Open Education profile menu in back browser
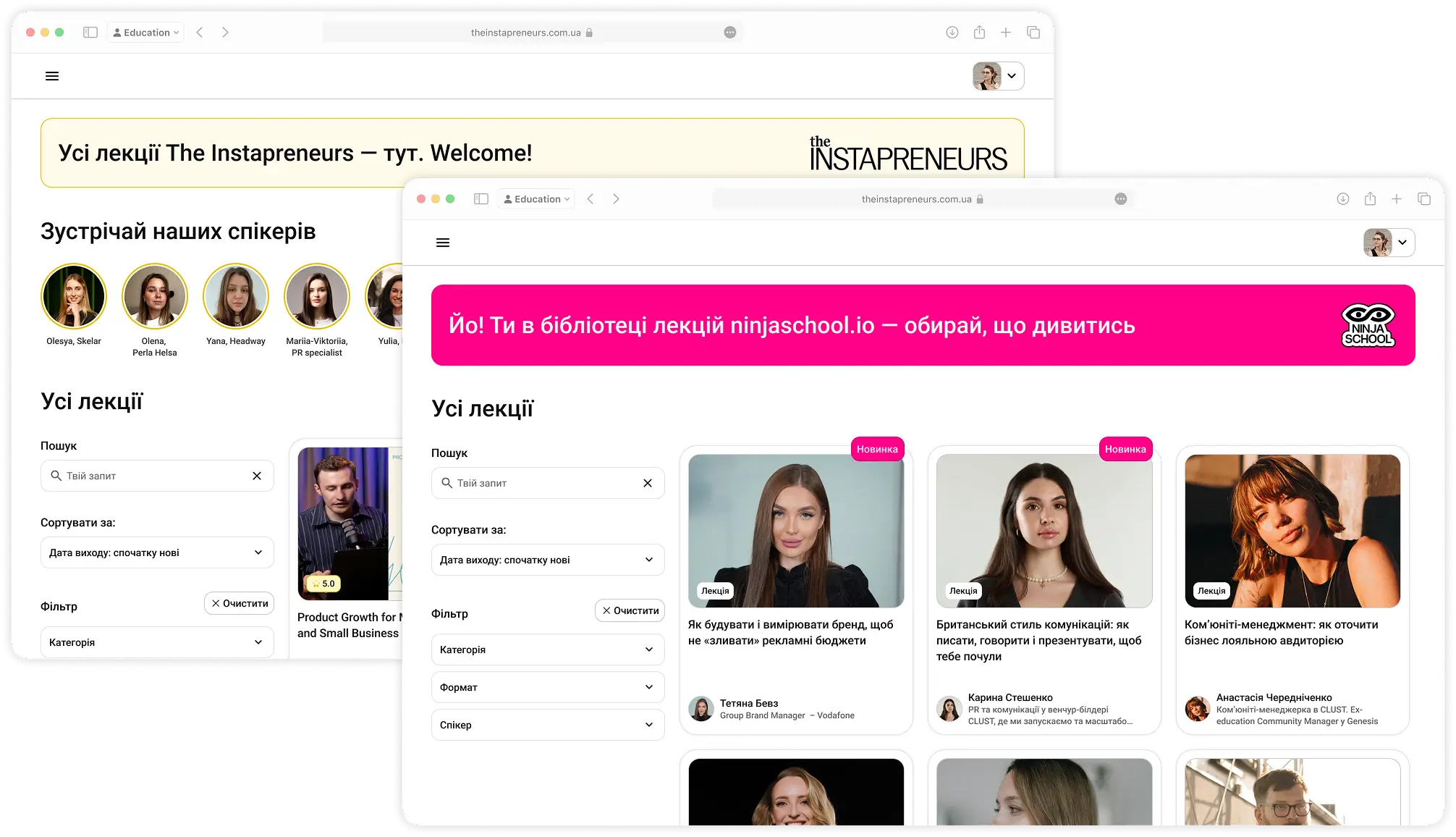Viewport: 1456px width, 837px height. [x=145, y=33]
